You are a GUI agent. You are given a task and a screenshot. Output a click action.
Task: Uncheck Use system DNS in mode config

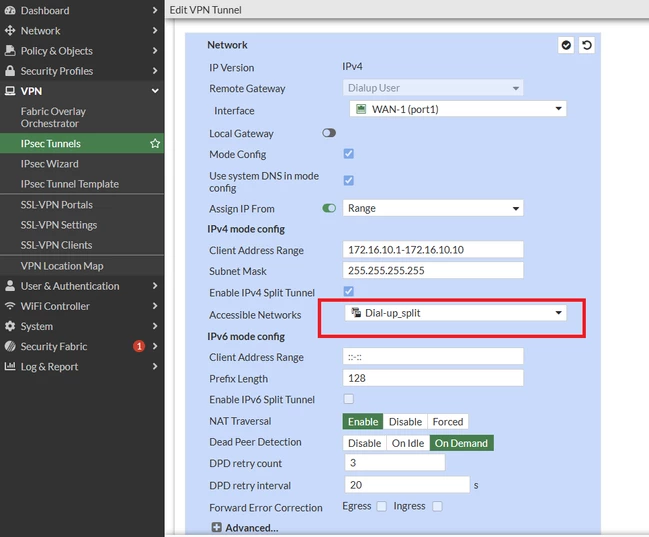(x=349, y=180)
